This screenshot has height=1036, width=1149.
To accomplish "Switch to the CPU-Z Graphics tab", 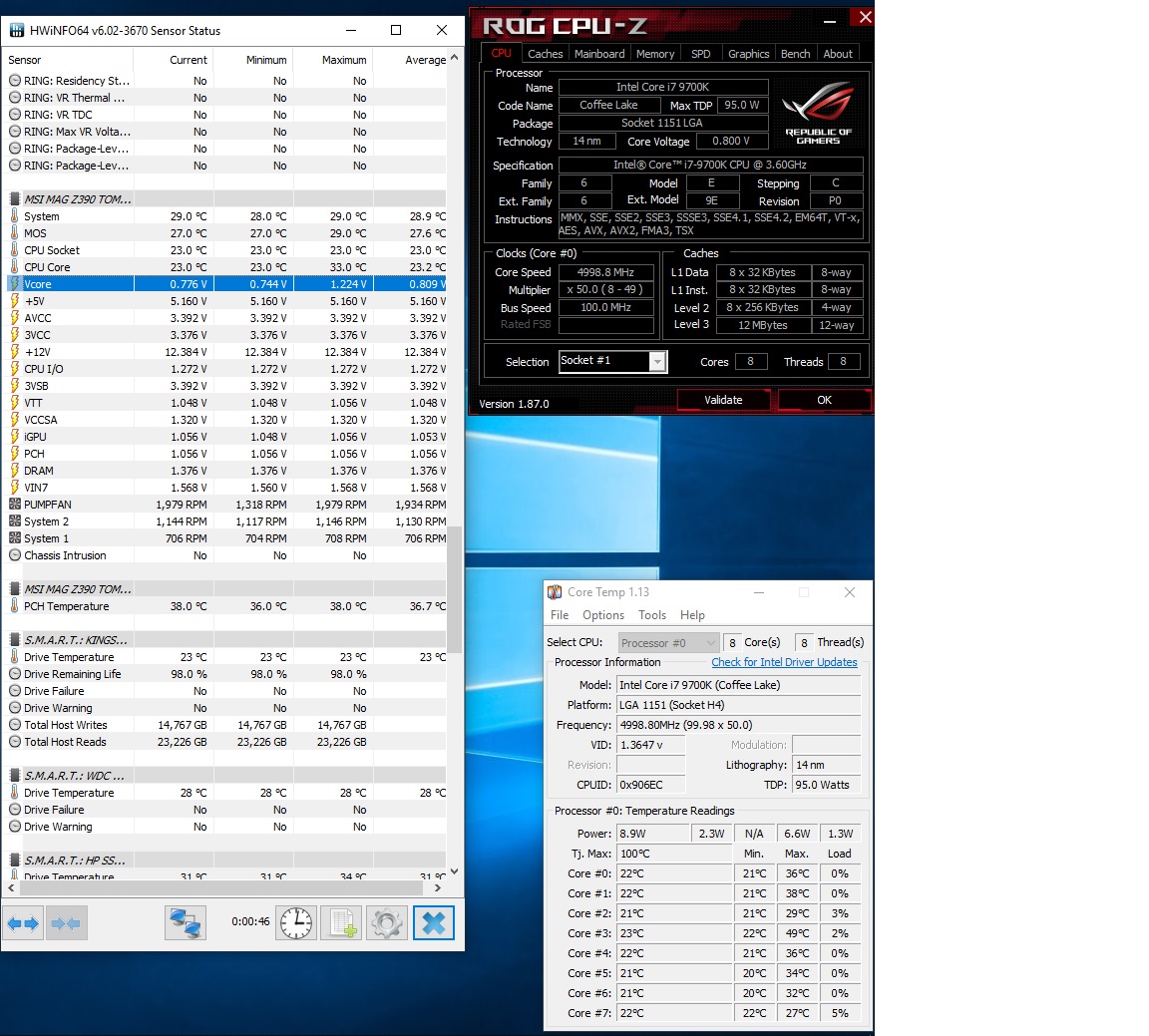I will [748, 54].
